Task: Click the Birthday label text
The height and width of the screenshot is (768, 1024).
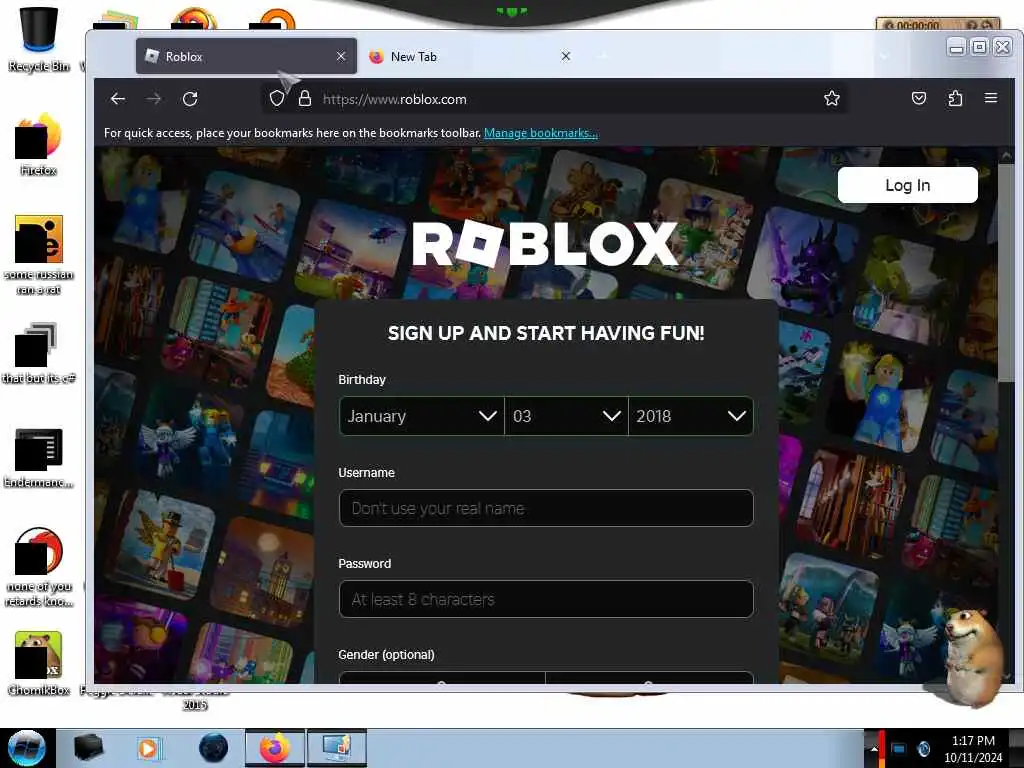Action: click(362, 379)
